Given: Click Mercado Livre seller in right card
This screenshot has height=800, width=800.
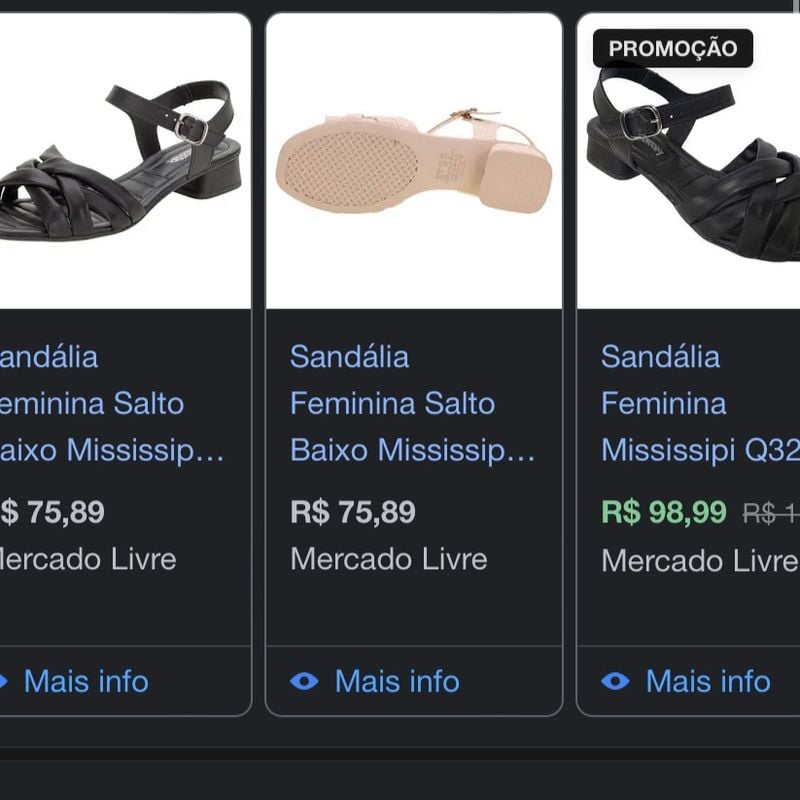Looking at the screenshot, I should coord(699,560).
